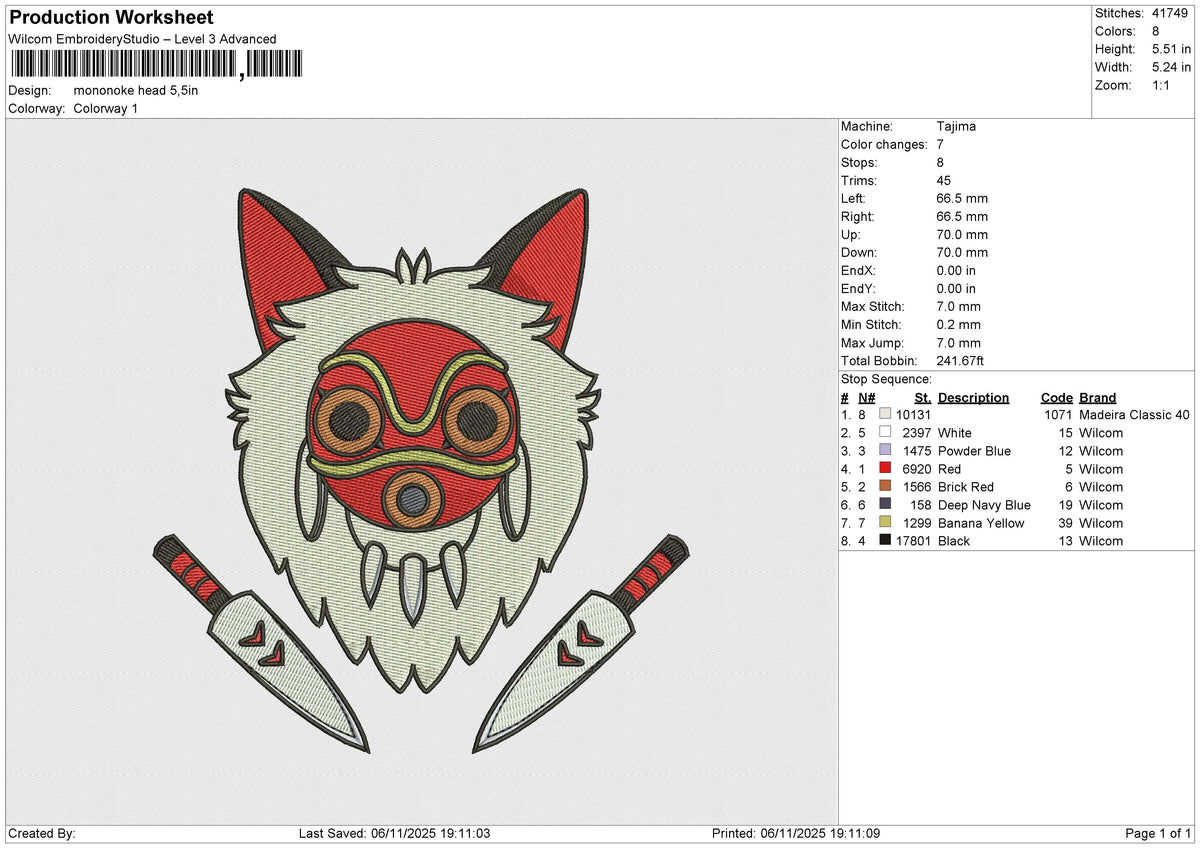
Task: Click the 'Created By:' footer label
Action: tap(41, 834)
